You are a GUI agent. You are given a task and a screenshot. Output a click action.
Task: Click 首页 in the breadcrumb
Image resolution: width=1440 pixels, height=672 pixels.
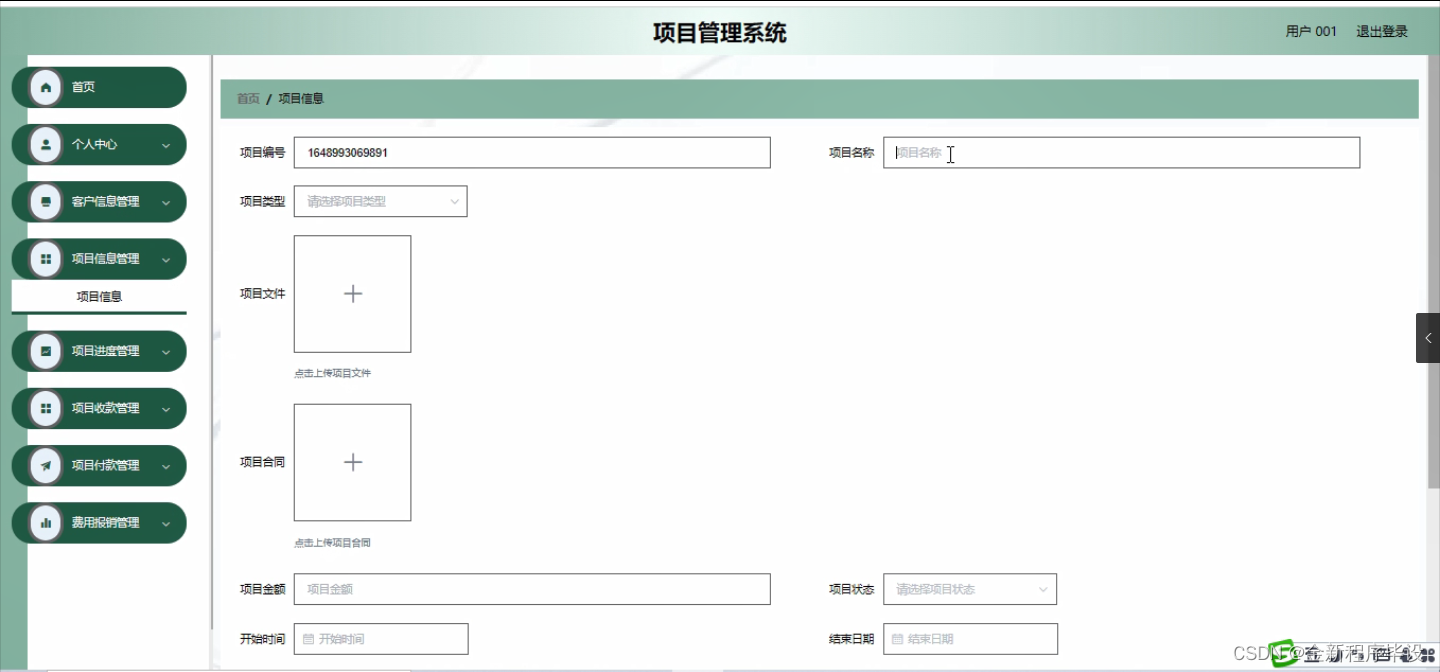247,98
